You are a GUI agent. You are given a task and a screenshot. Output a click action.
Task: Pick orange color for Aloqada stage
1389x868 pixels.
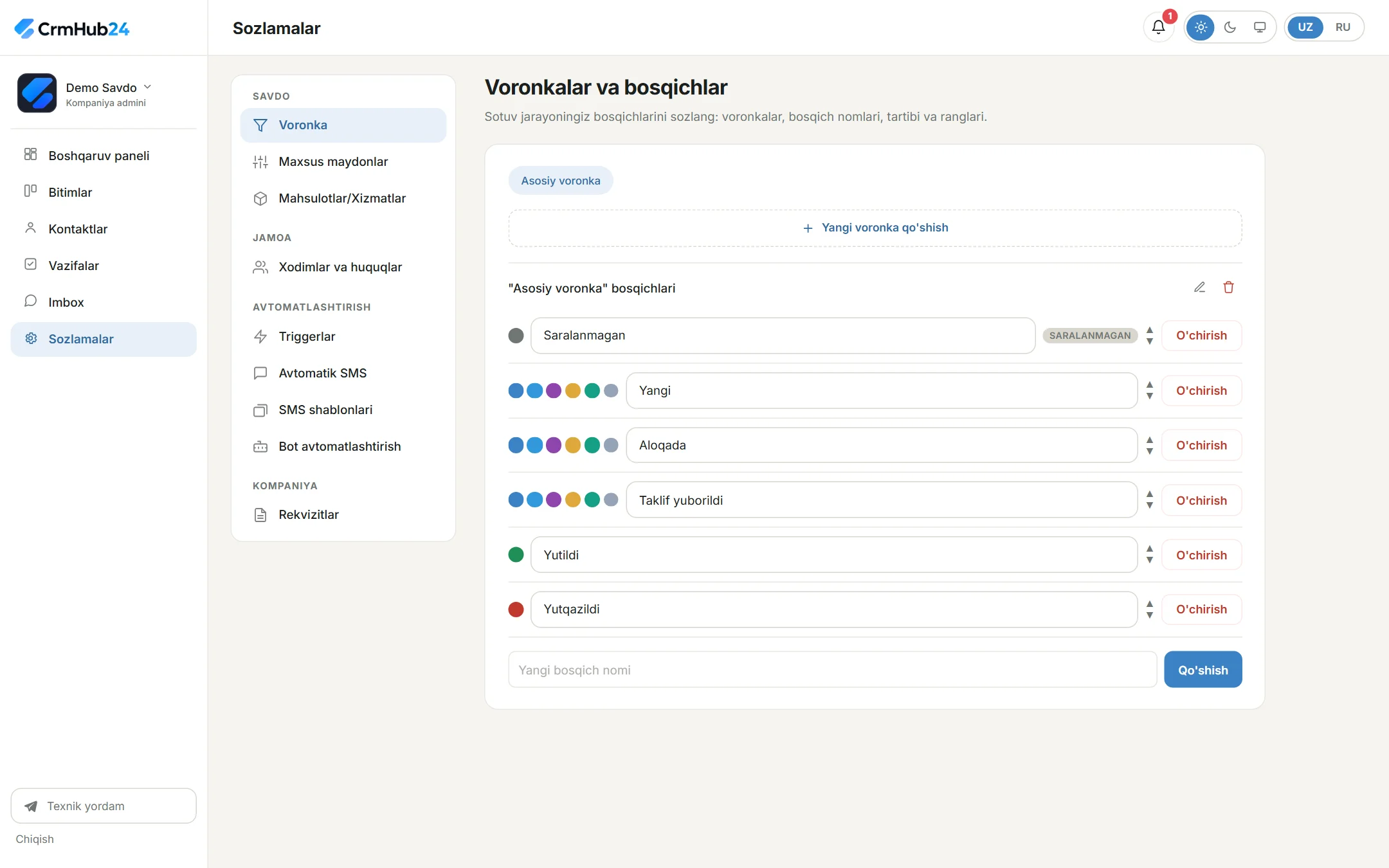[573, 445]
